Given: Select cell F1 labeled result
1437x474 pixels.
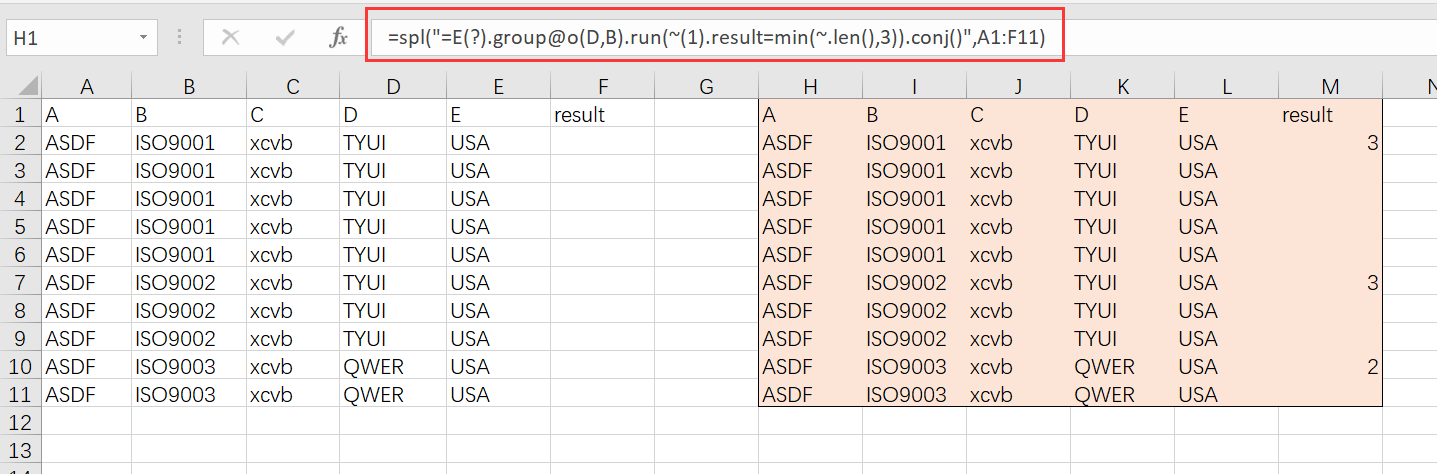Looking at the screenshot, I should 601,115.
